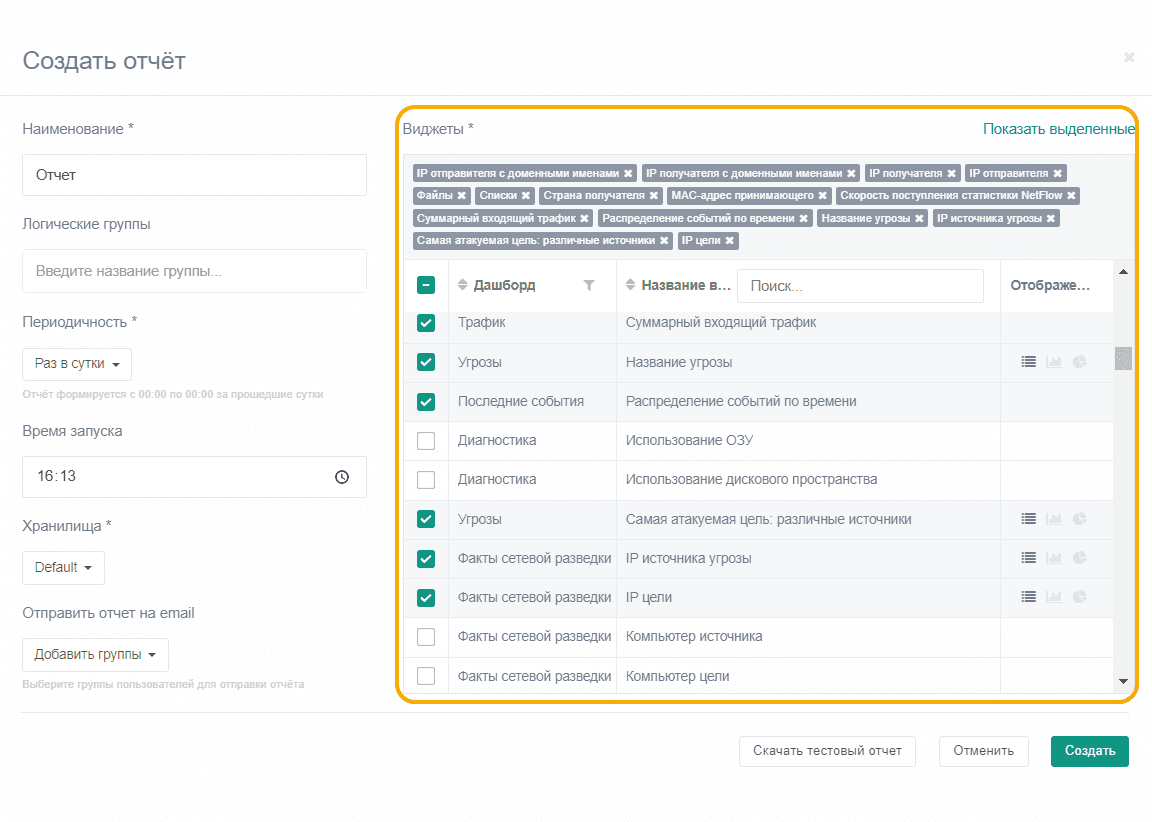Click the widget name Поиск search field
Viewport: 1152px width, 822px height.
pyautogui.click(x=860, y=286)
